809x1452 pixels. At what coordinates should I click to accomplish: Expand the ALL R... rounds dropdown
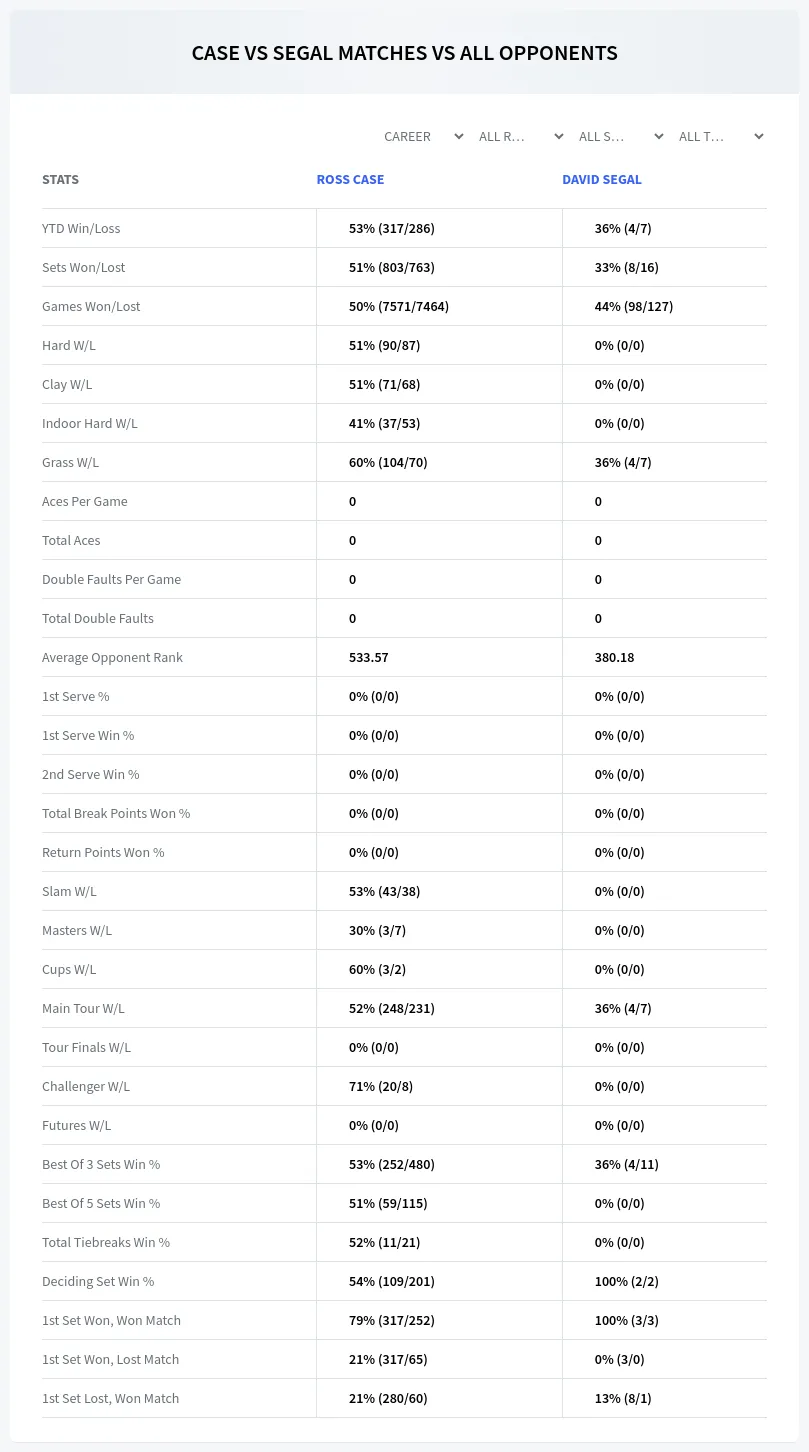[521, 136]
